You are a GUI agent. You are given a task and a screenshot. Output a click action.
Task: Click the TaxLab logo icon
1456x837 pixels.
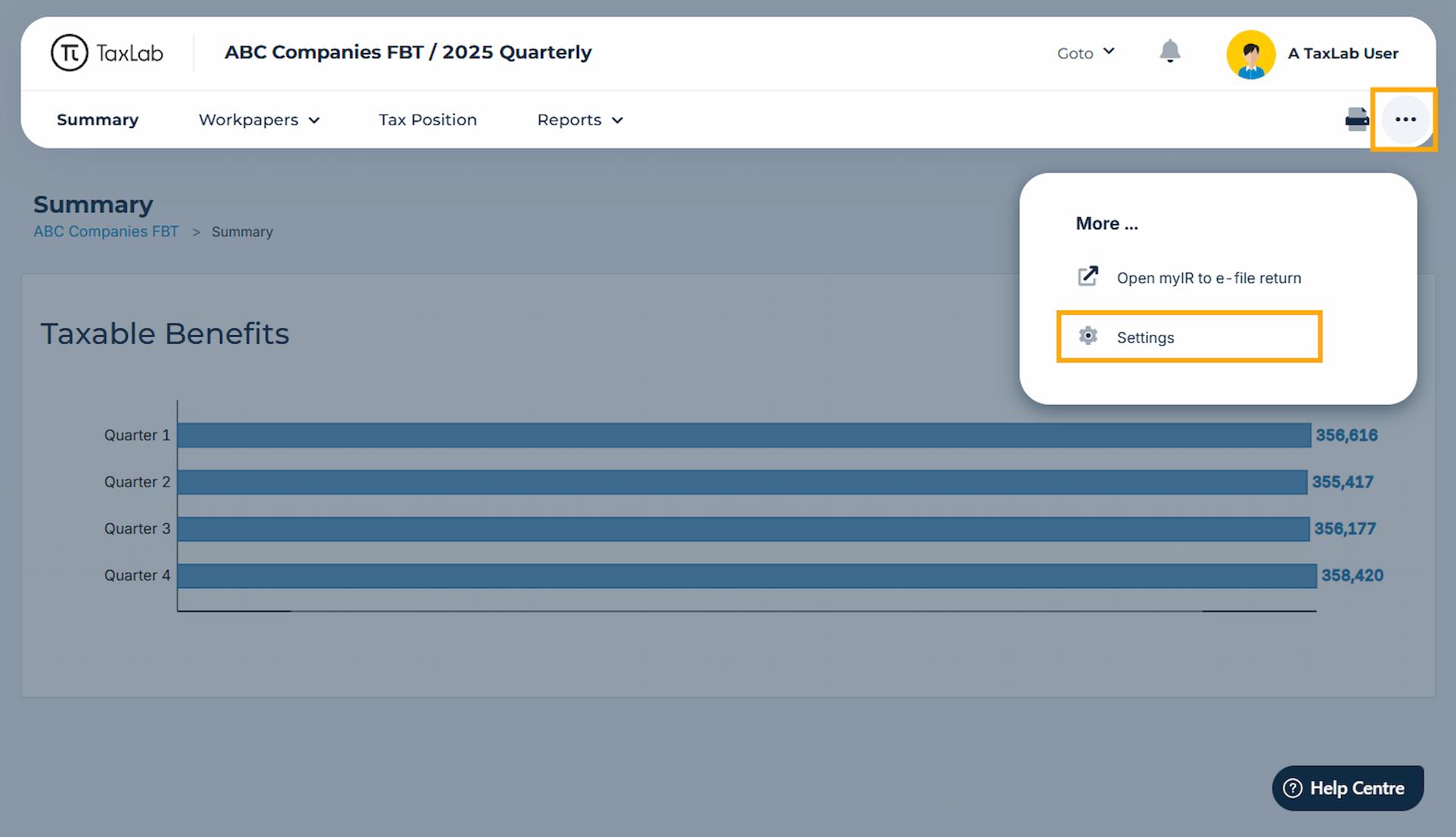(x=69, y=53)
